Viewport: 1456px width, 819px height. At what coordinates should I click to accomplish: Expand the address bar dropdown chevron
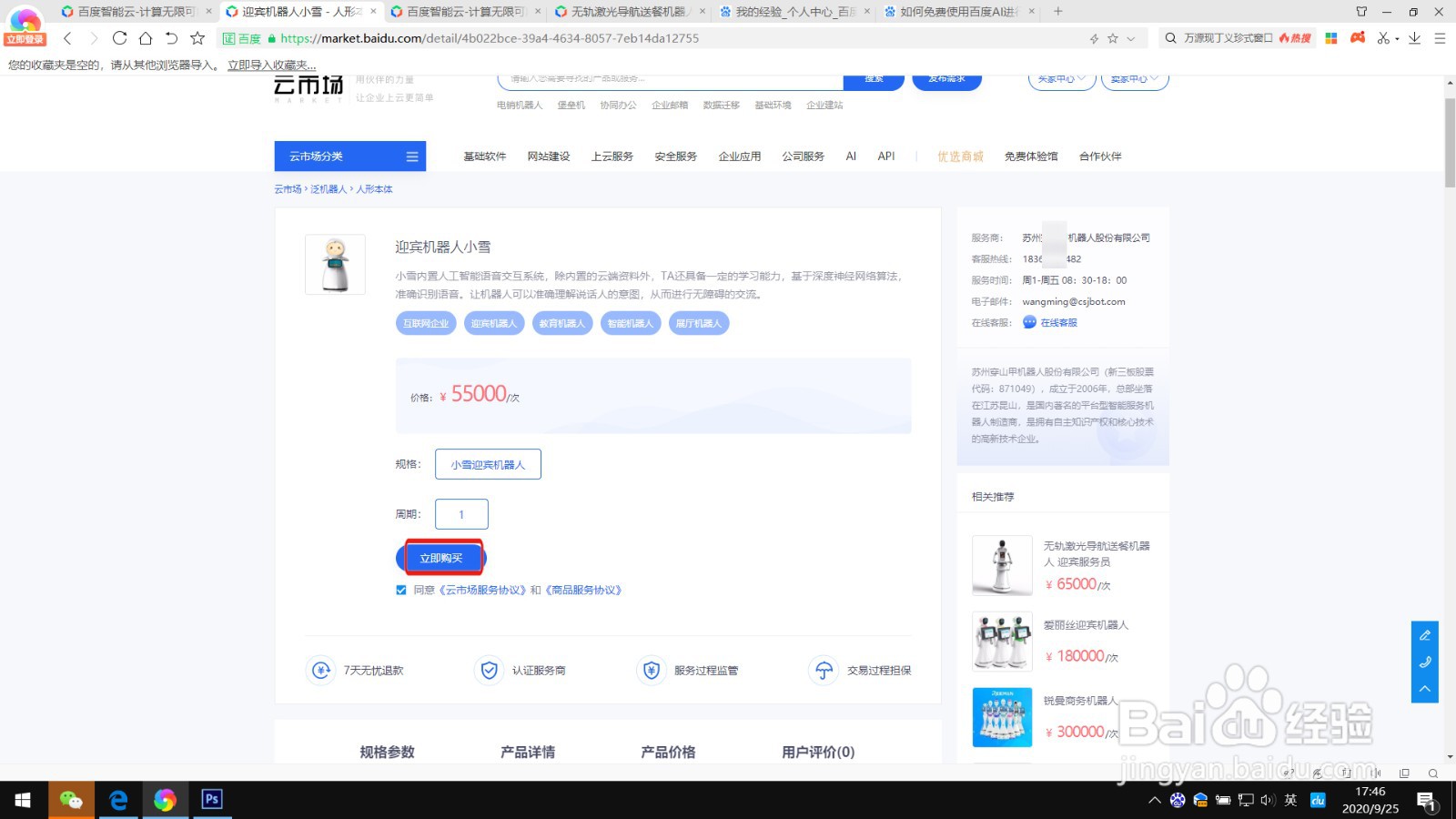[1131, 38]
